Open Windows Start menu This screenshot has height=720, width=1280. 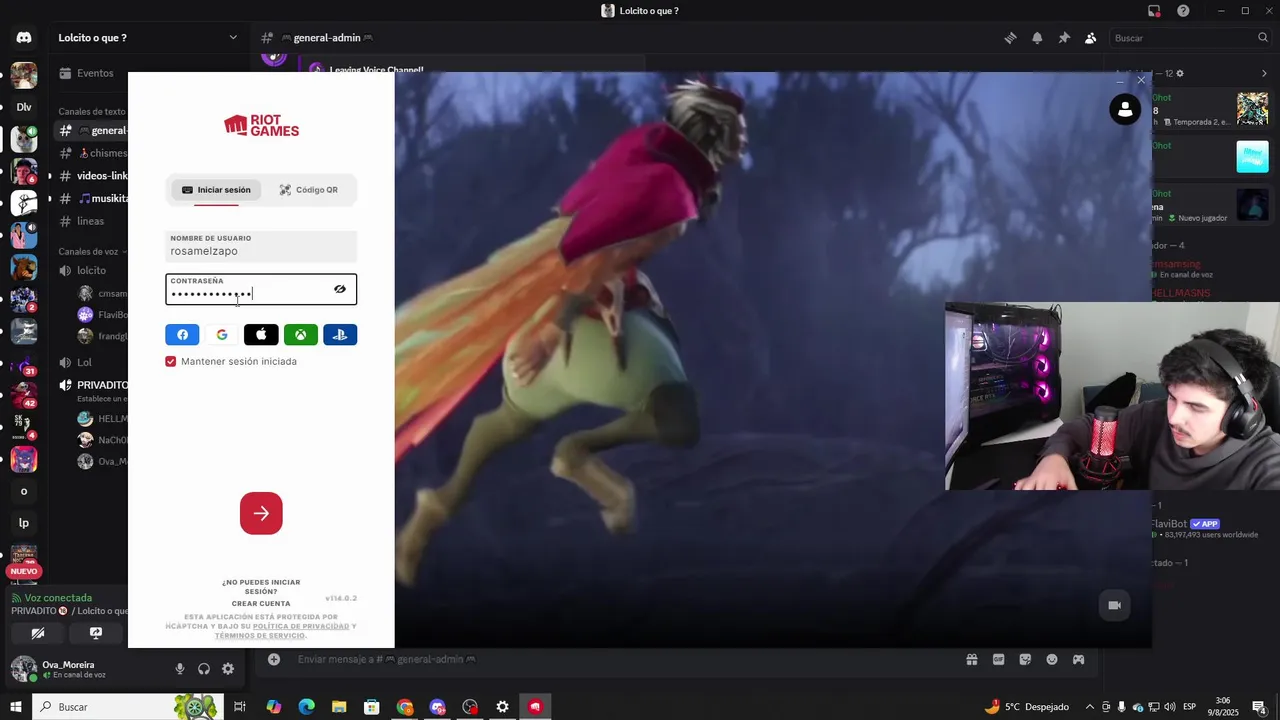[x=16, y=707]
